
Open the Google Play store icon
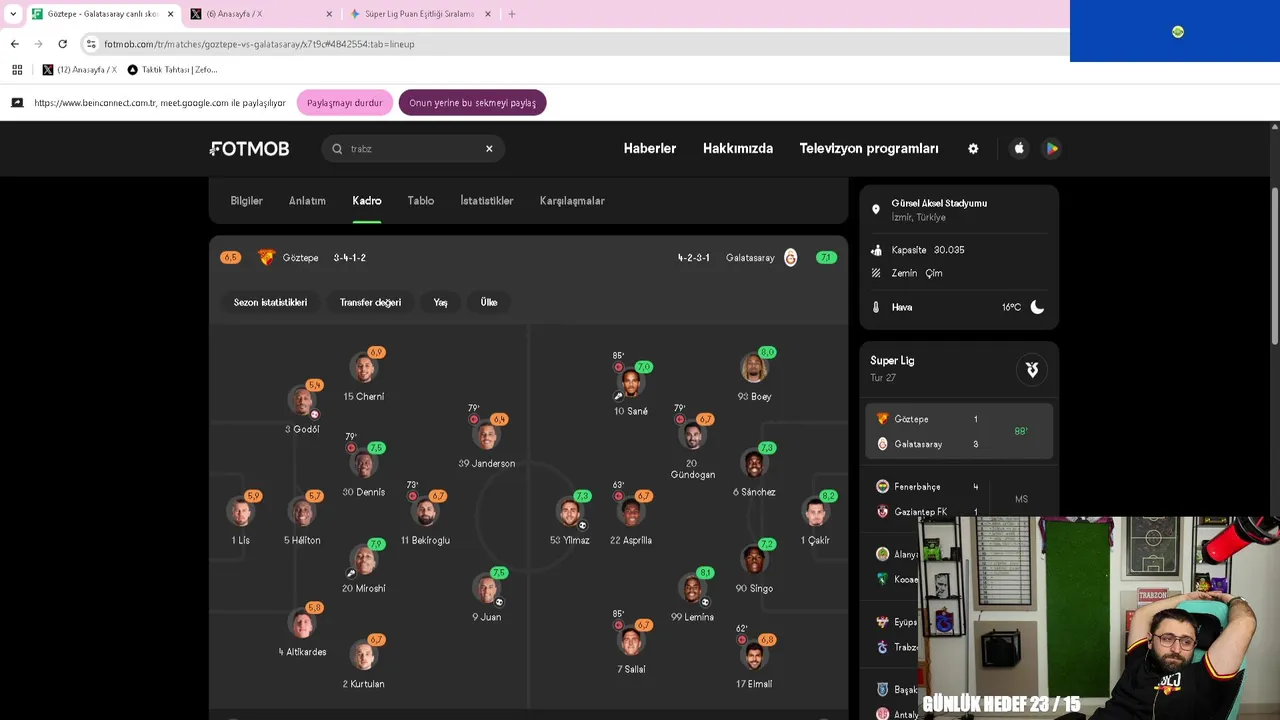[1051, 148]
